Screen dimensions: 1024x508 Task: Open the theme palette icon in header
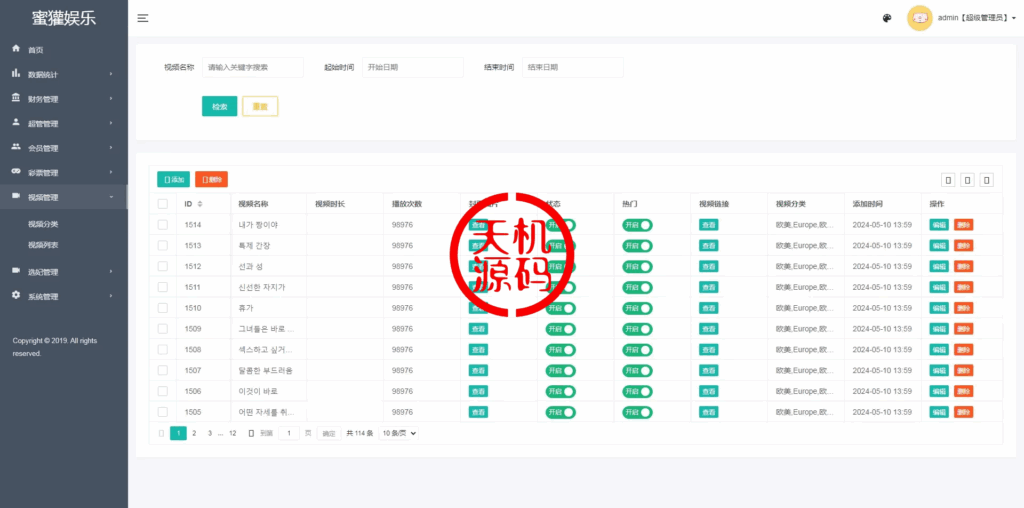pyautogui.click(x=886, y=18)
